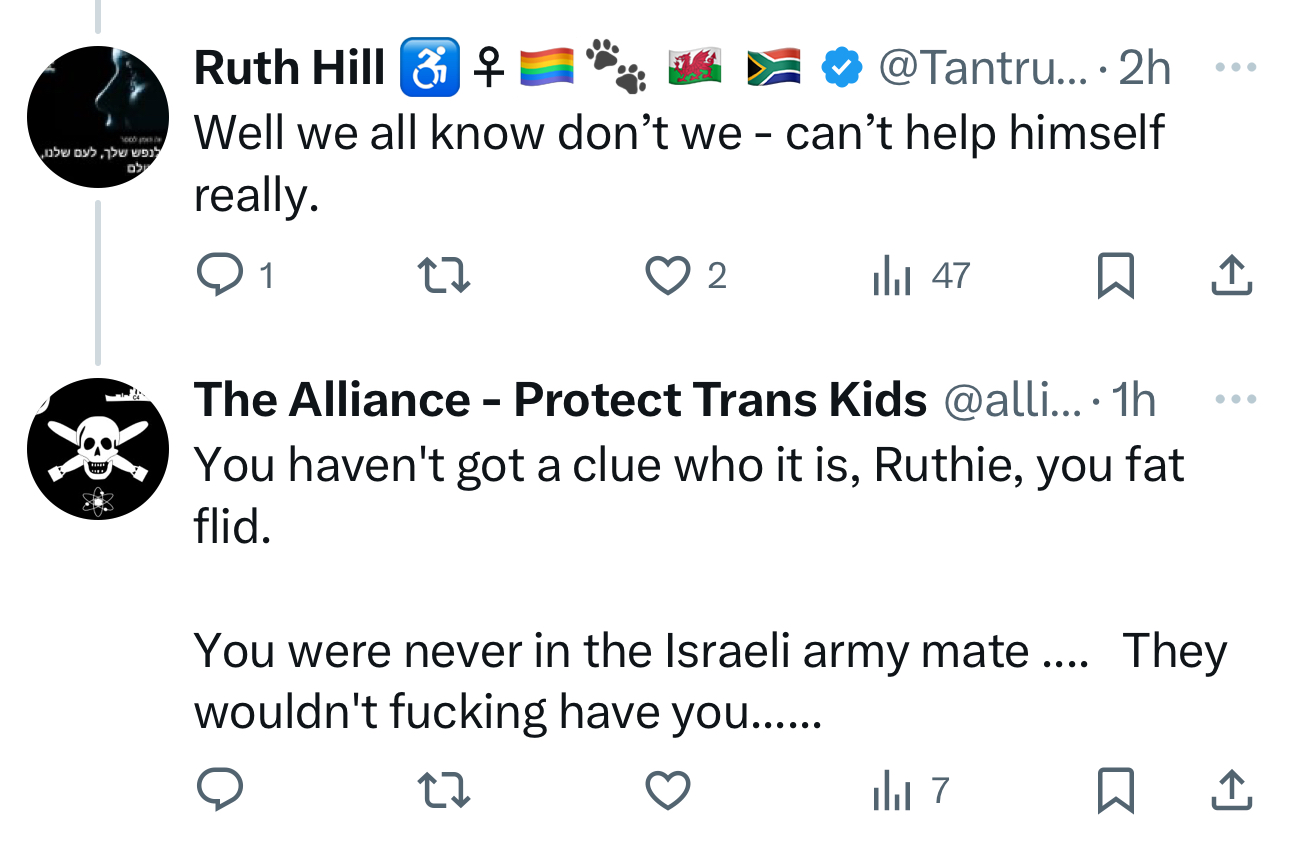Reply to The Alliance's tweet
This screenshot has height=856, width=1290.
tap(221, 791)
